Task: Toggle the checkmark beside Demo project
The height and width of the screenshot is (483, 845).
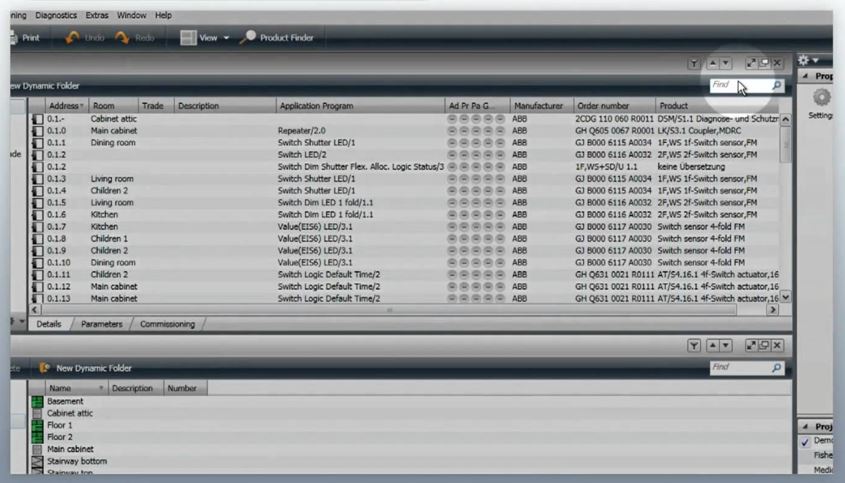Action: [805, 441]
